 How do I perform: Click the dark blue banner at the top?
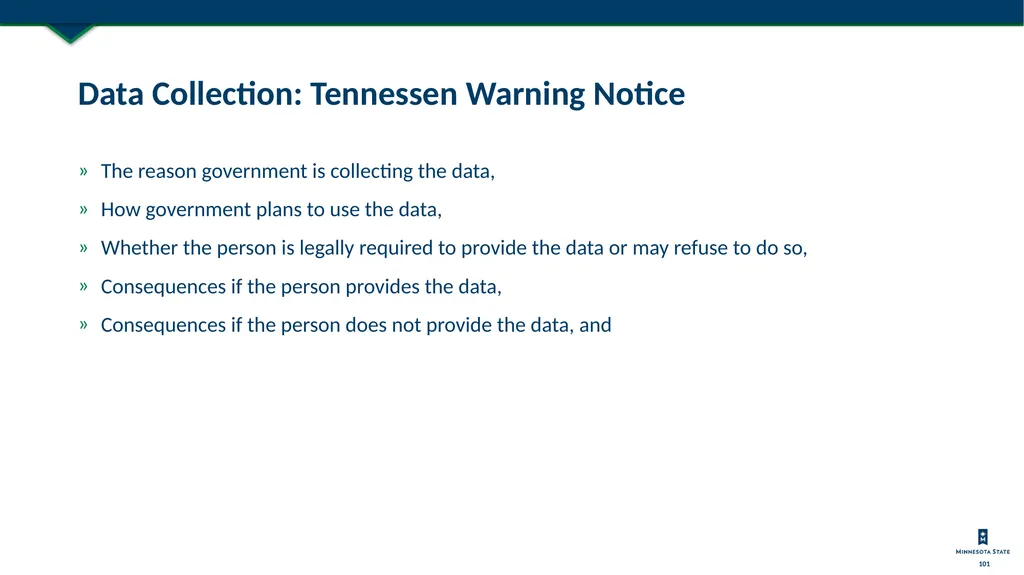pyautogui.click(x=512, y=12)
